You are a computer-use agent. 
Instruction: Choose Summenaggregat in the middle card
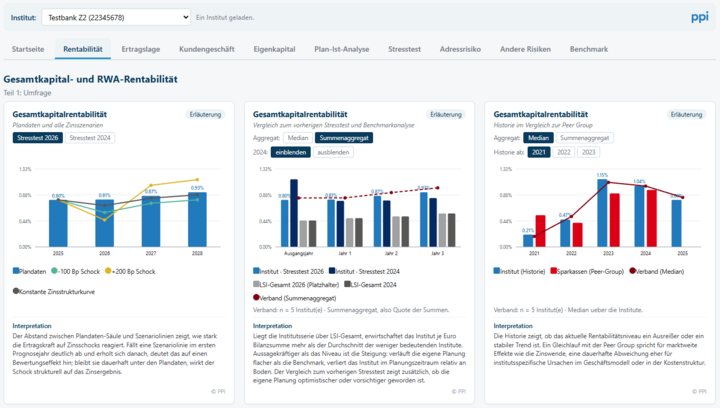coord(344,138)
